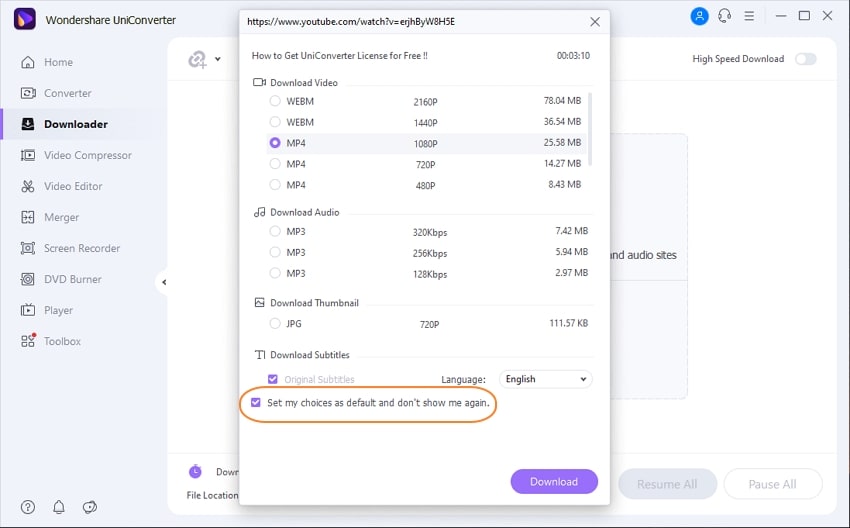Viewport: 850px width, 528px height.
Task: Choose MP4 480P video option
Action: point(275,185)
